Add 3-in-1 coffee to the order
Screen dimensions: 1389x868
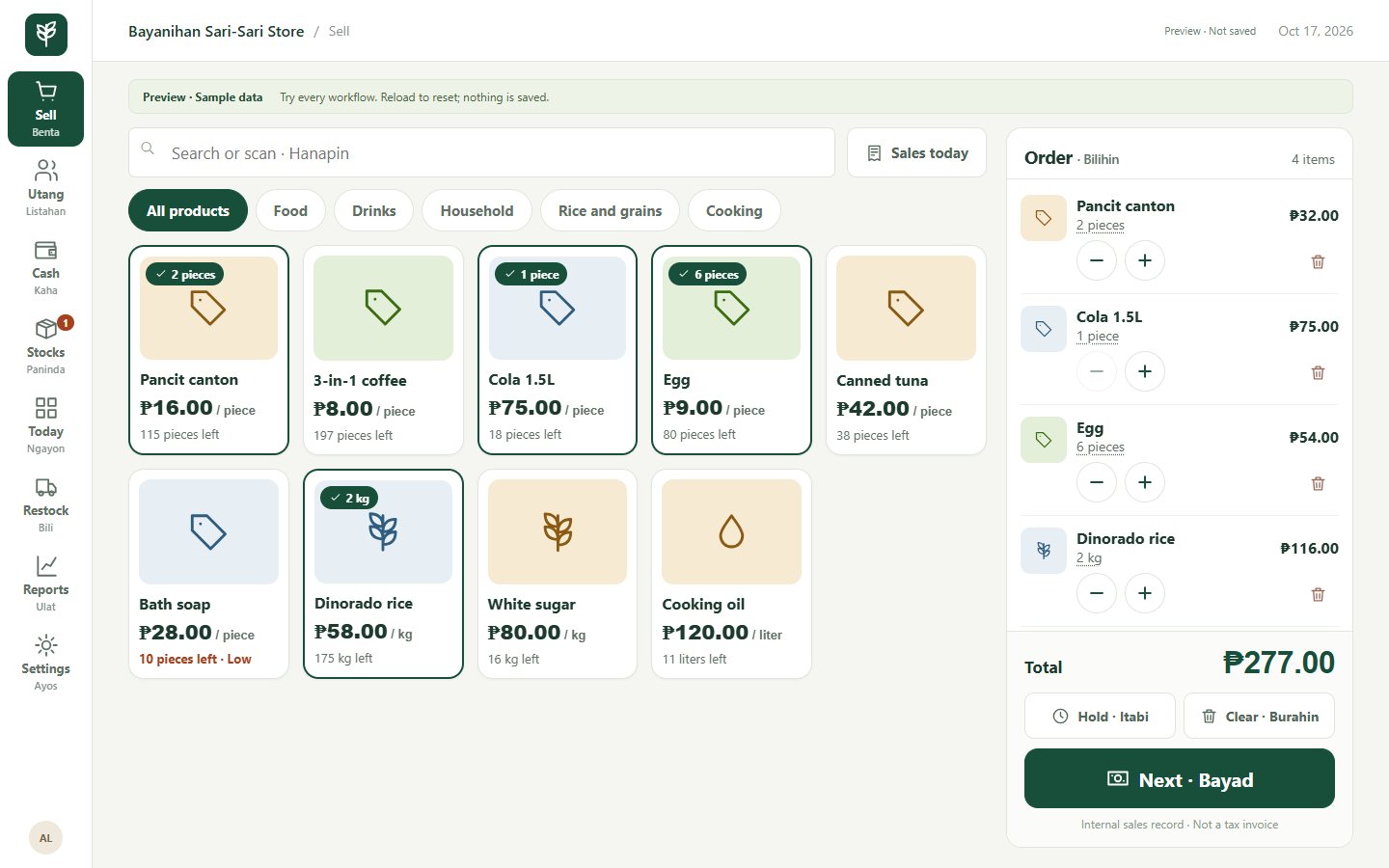[x=384, y=350]
